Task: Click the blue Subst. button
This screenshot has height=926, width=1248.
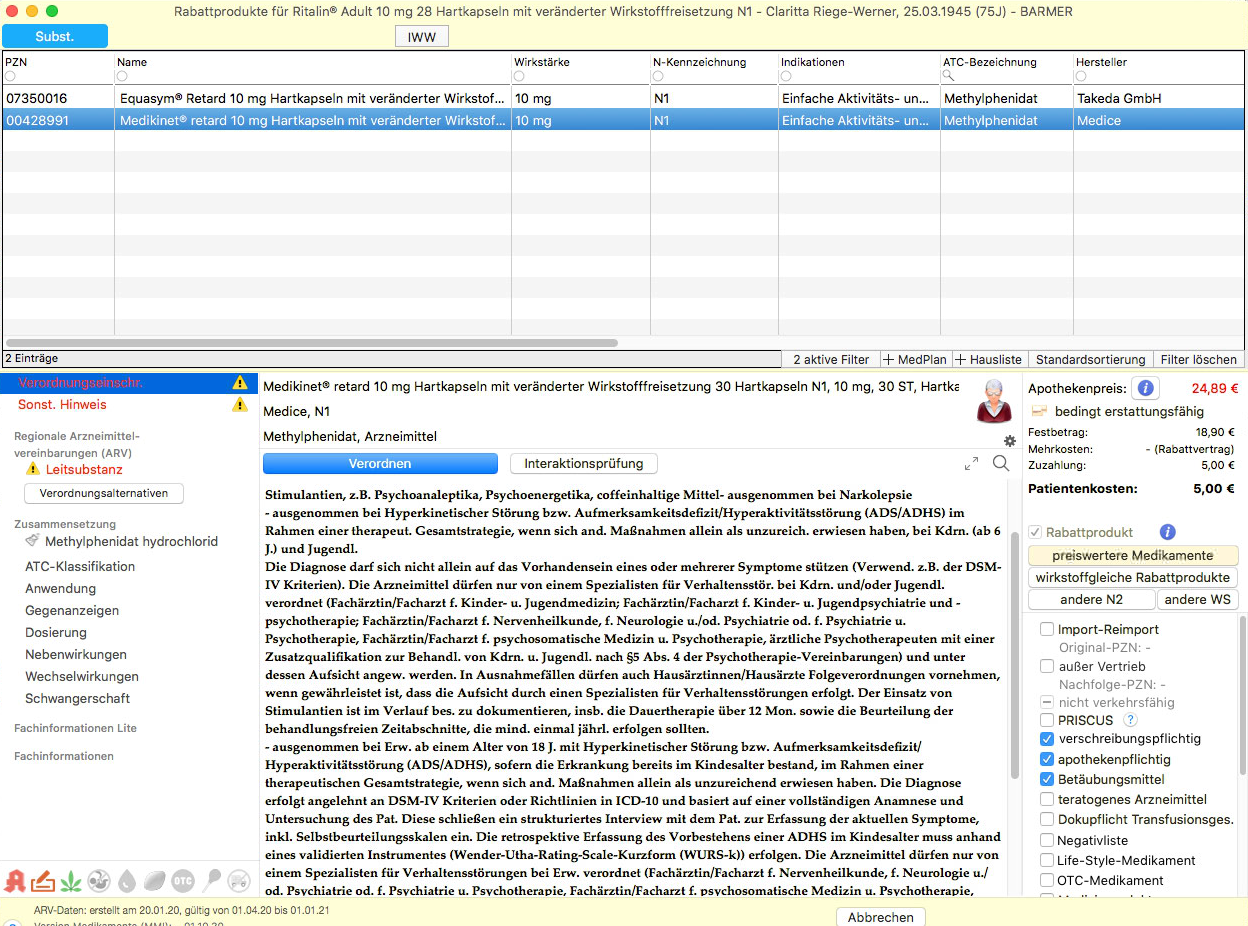Action: click(55, 36)
